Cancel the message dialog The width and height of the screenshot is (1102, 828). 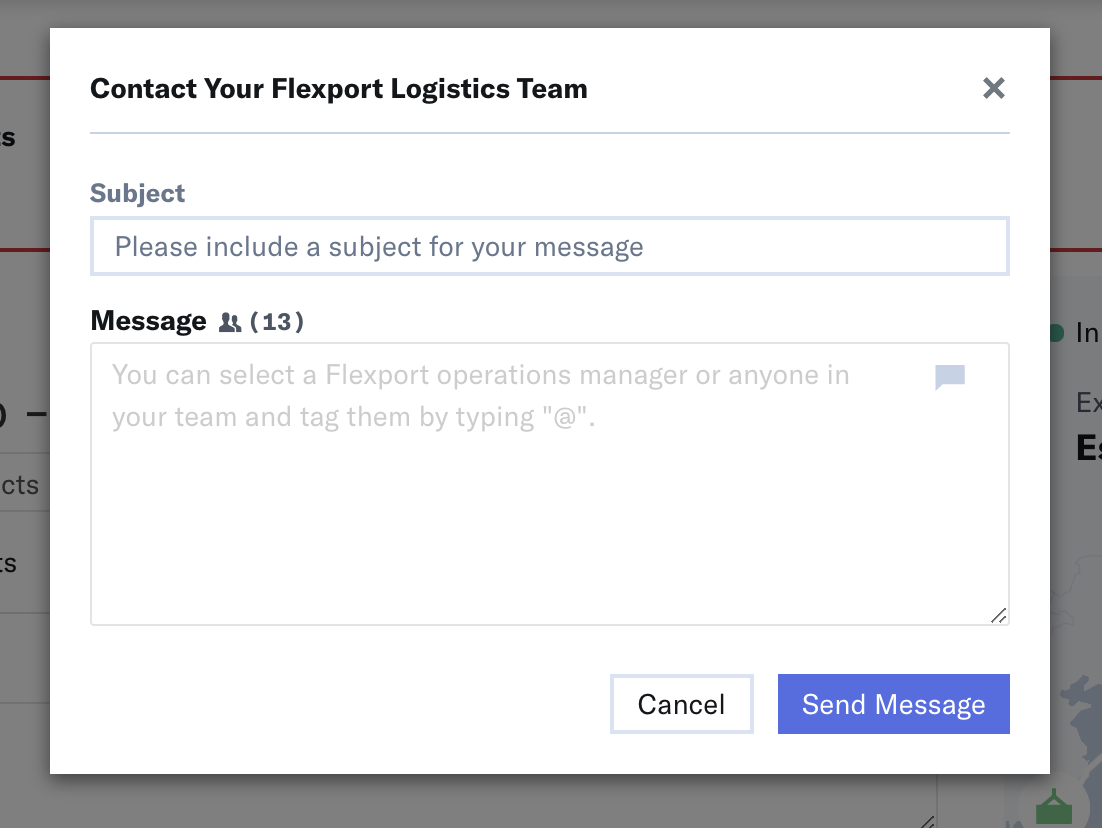(682, 704)
